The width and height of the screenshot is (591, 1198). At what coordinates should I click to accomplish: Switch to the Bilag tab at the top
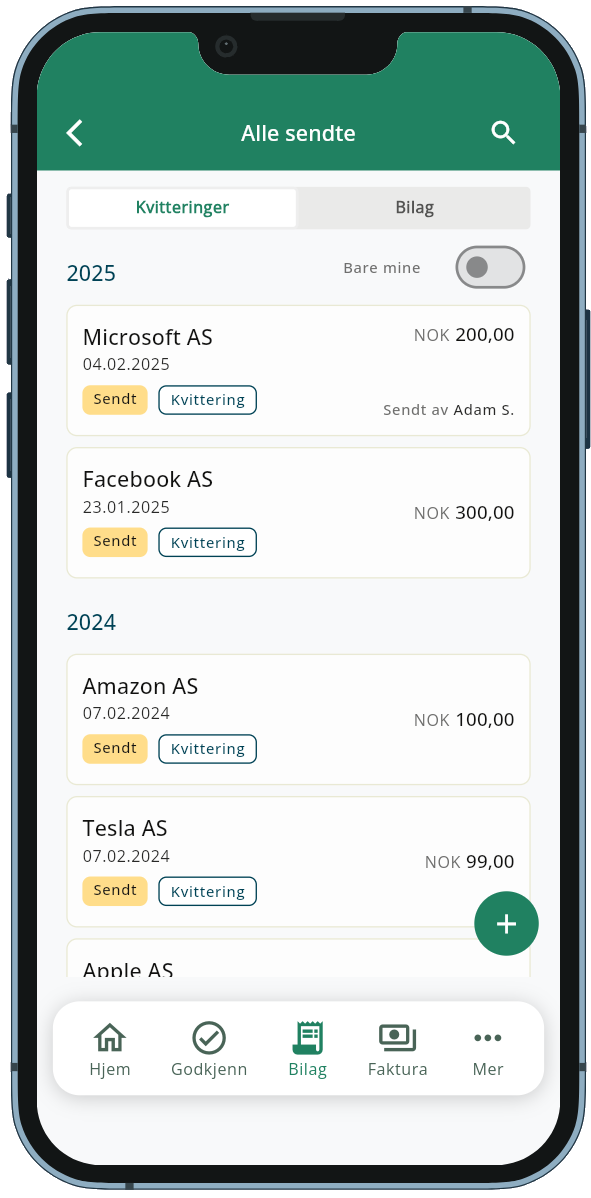coord(415,208)
